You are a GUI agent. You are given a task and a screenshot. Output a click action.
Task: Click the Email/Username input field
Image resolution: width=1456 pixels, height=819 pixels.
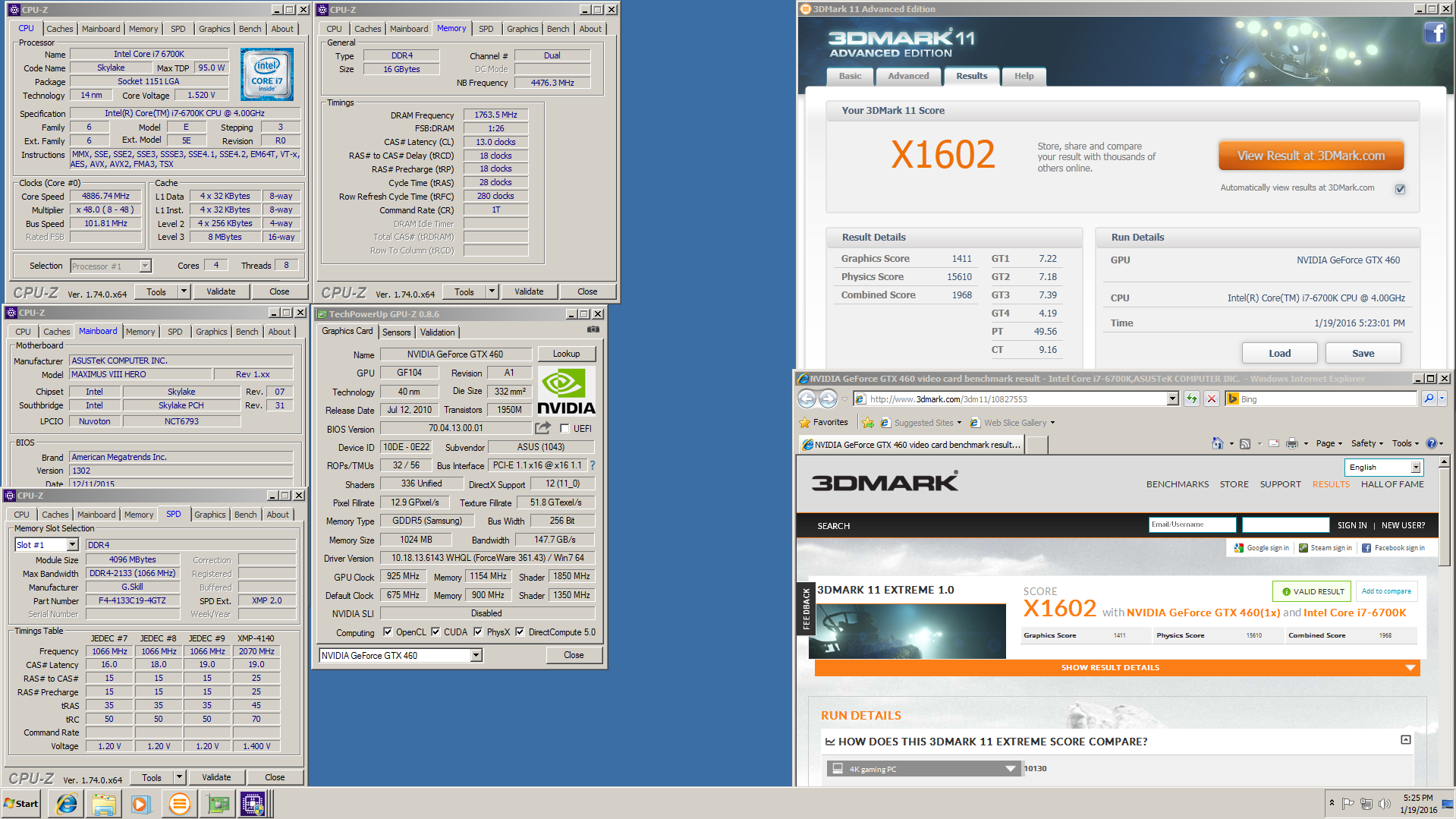[1193, 524]
